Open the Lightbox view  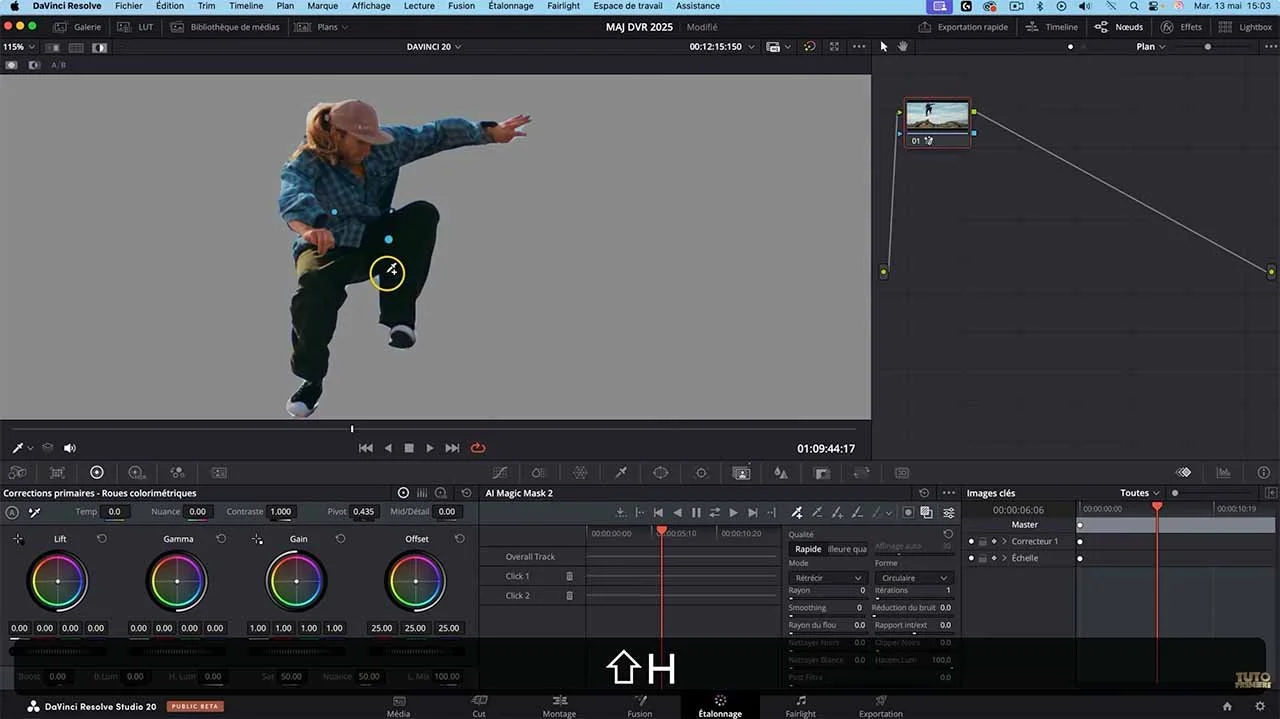[x=1246, y=27]
